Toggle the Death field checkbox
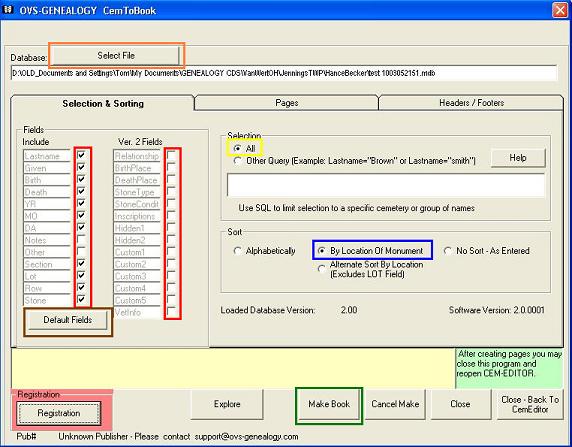 (81, 191)
